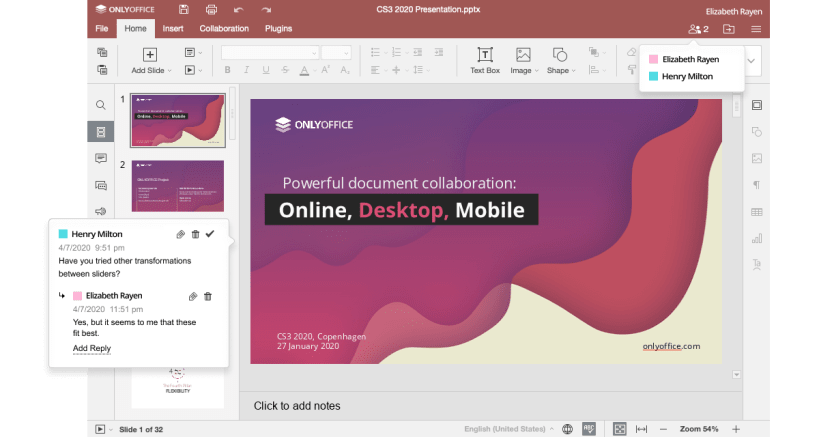The height and width of the screenshot is (437, 819).
Task: Click the co-editing users icon showing 2
Action: point(698,29)
